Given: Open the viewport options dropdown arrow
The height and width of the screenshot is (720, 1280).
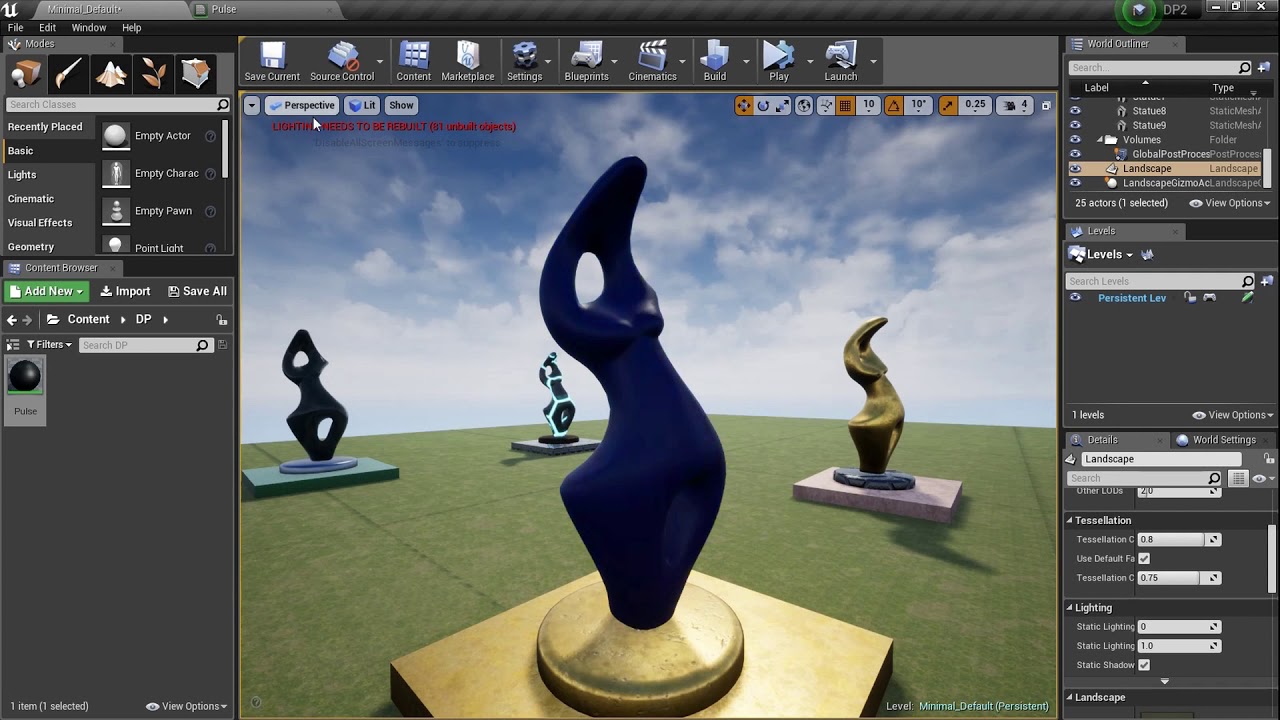Looking at the screenshot, I should [252, 105].
